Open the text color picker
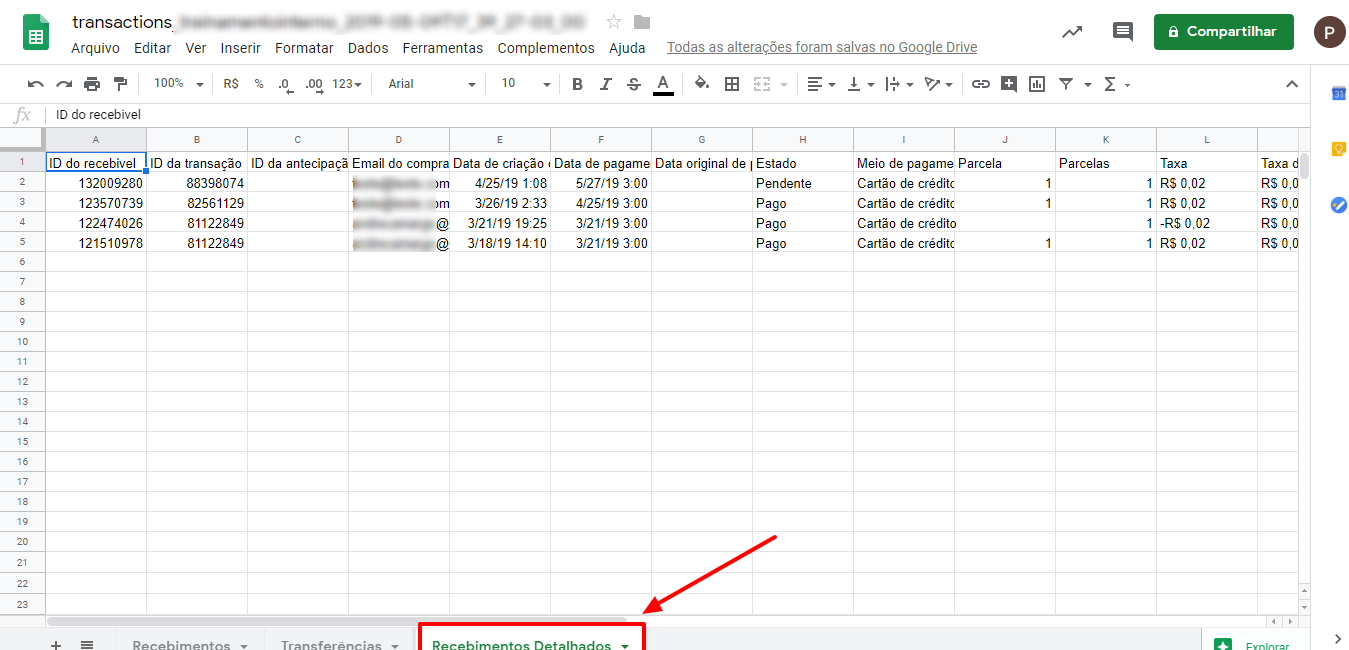1349x650 pixels. click(x=662, y=84)
